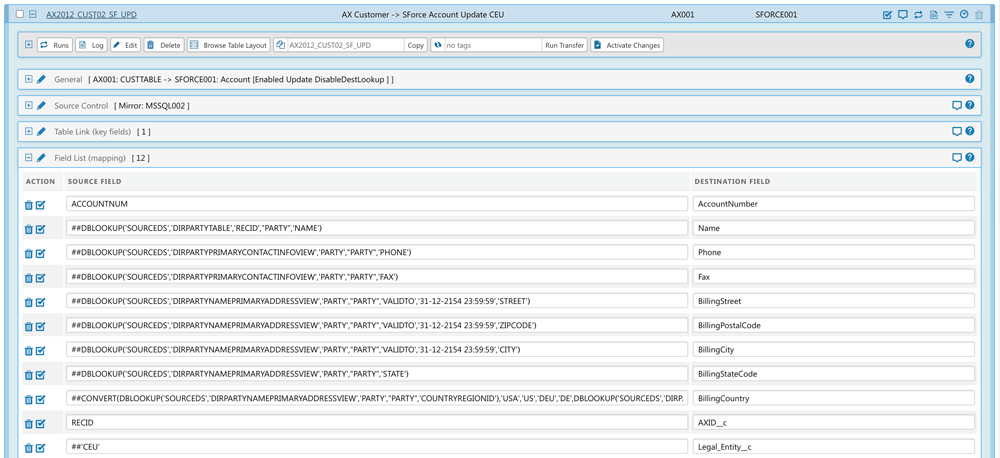Image resolution: width=1000 pixels, height=458 pixels.
Task: Click the pencil icon beside Source Control
Action: pos(41,105)
